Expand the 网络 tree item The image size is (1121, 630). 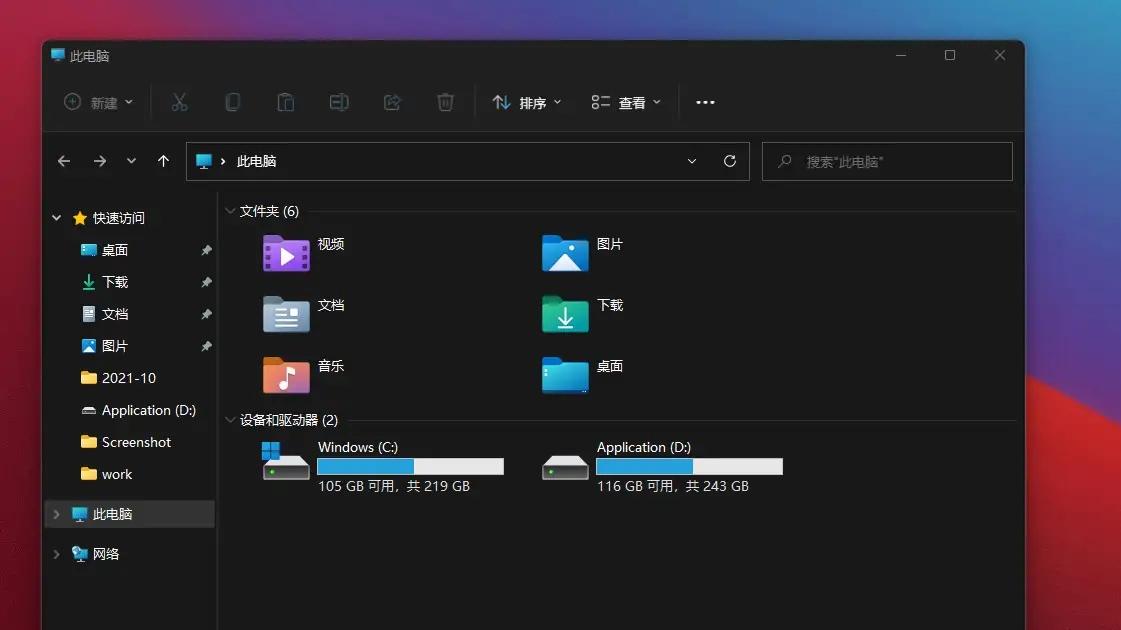pos(57,553)
